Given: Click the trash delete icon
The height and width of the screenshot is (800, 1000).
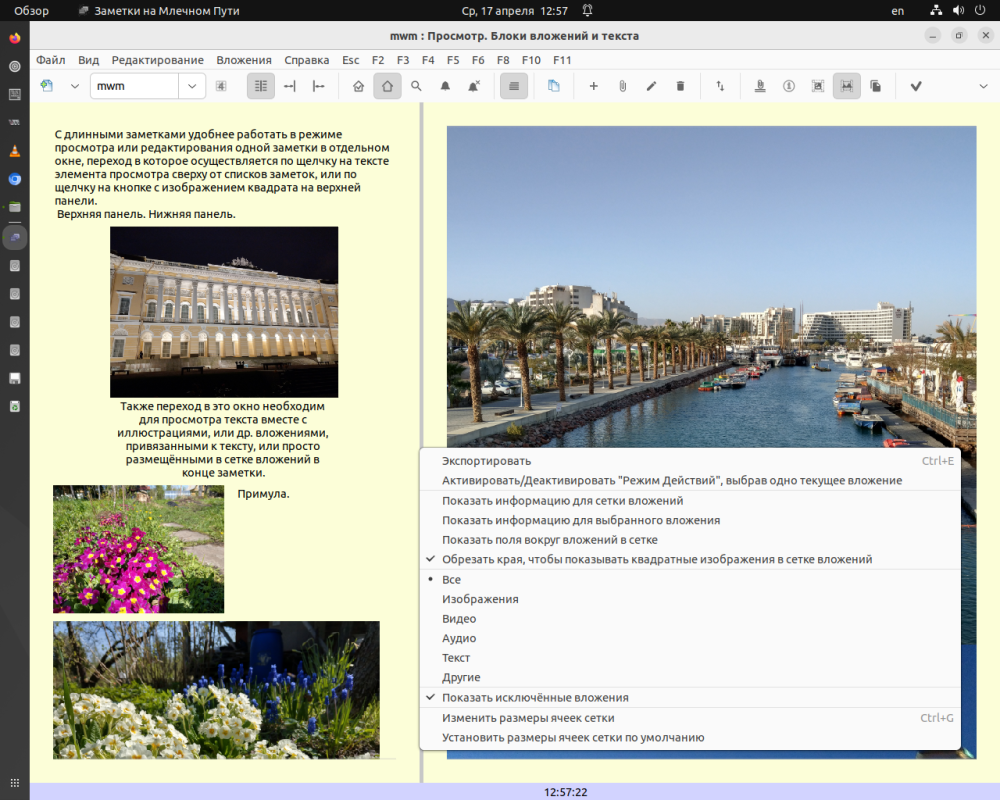Looking at the screenshot, I should [680, 86].
